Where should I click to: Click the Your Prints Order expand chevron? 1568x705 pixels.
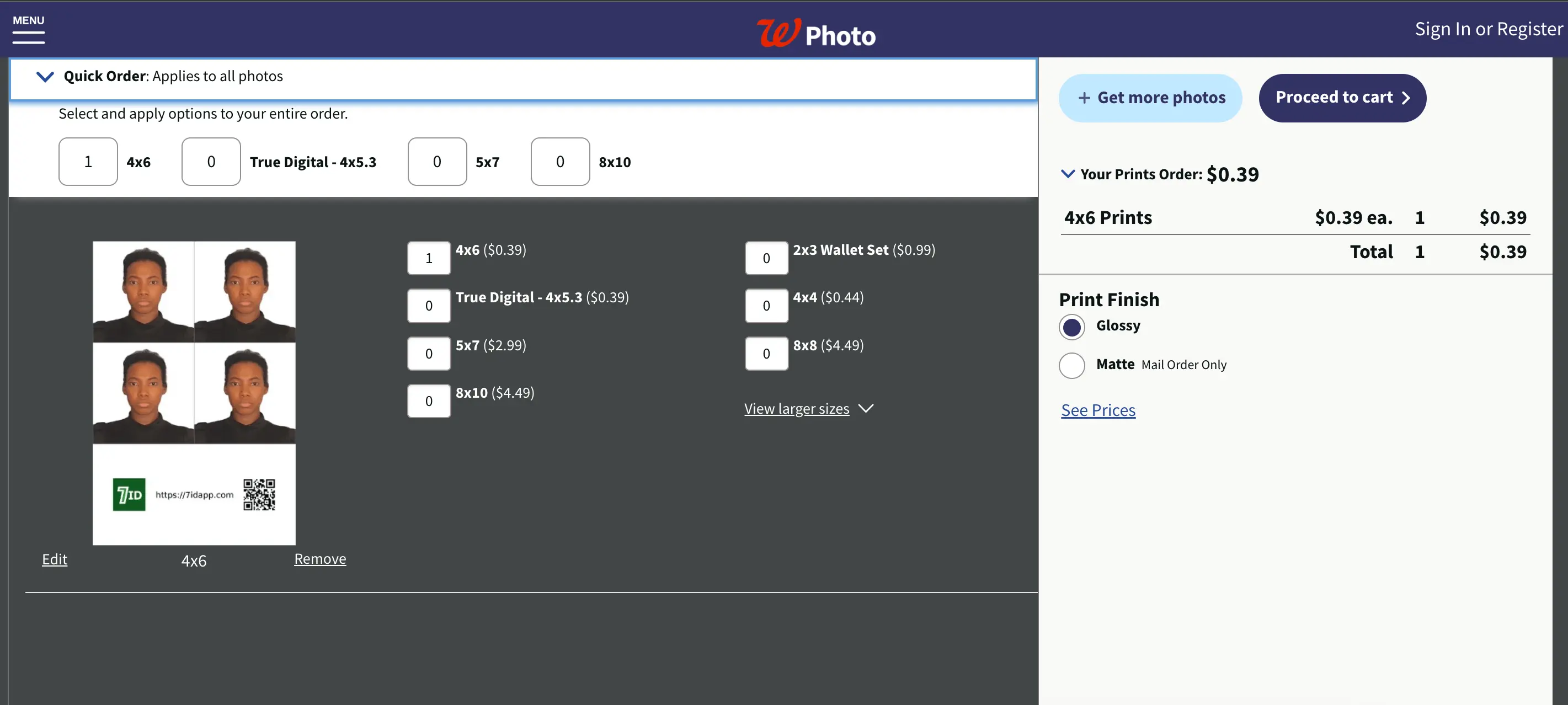(x=1068, y=175)
